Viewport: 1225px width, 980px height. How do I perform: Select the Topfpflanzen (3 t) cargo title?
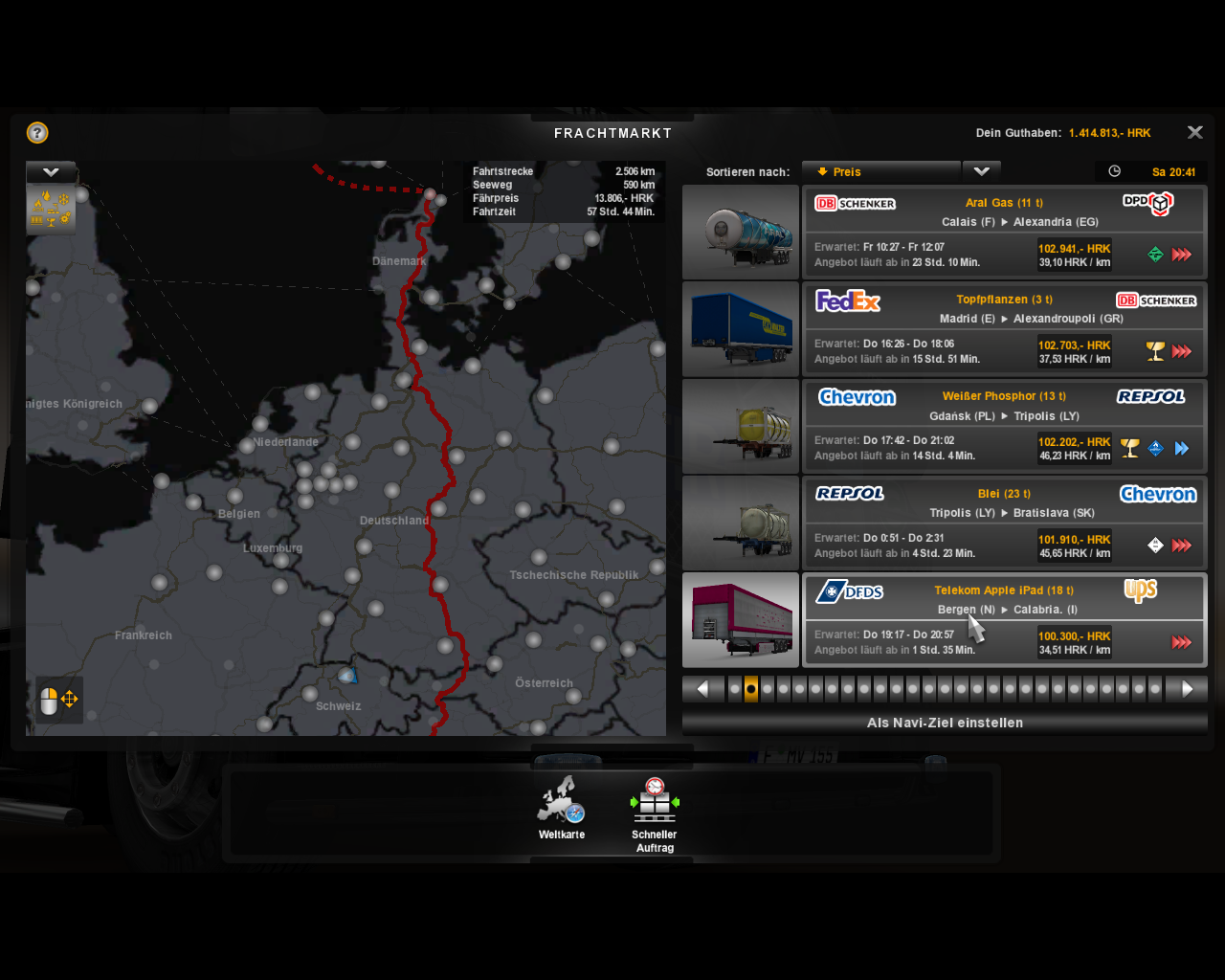(x=1004, y=300)
